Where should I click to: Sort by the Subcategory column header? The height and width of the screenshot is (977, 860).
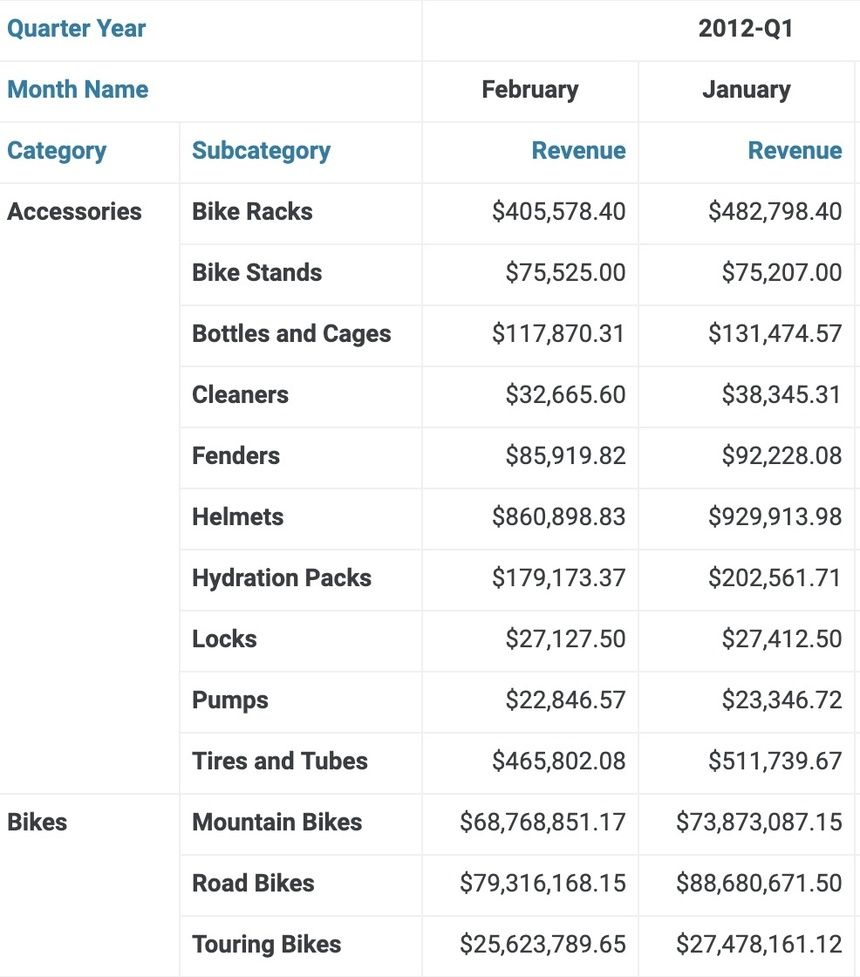pyautogui.click(x=261, y=151)
